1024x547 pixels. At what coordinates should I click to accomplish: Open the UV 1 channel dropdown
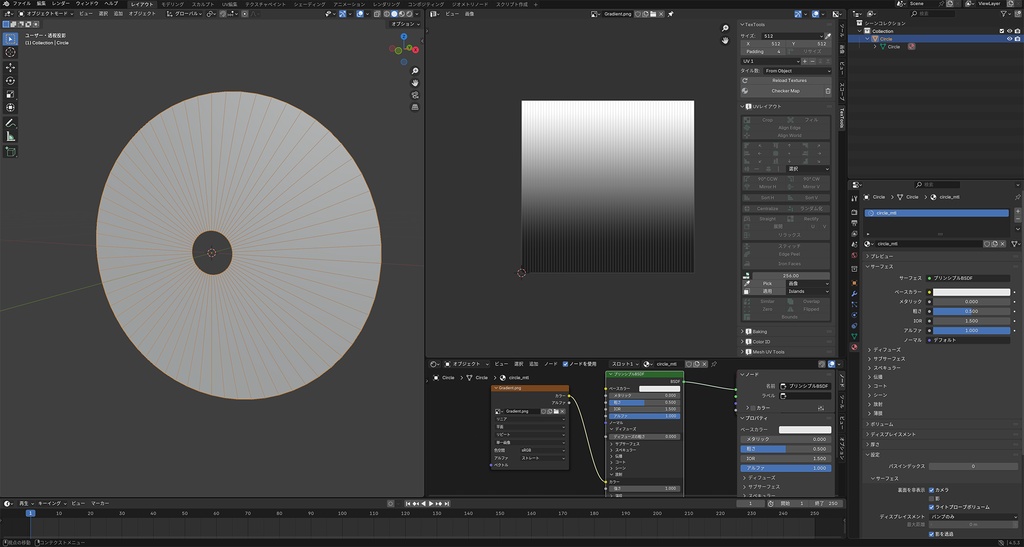pyautogui.click(x=771, y=61)
